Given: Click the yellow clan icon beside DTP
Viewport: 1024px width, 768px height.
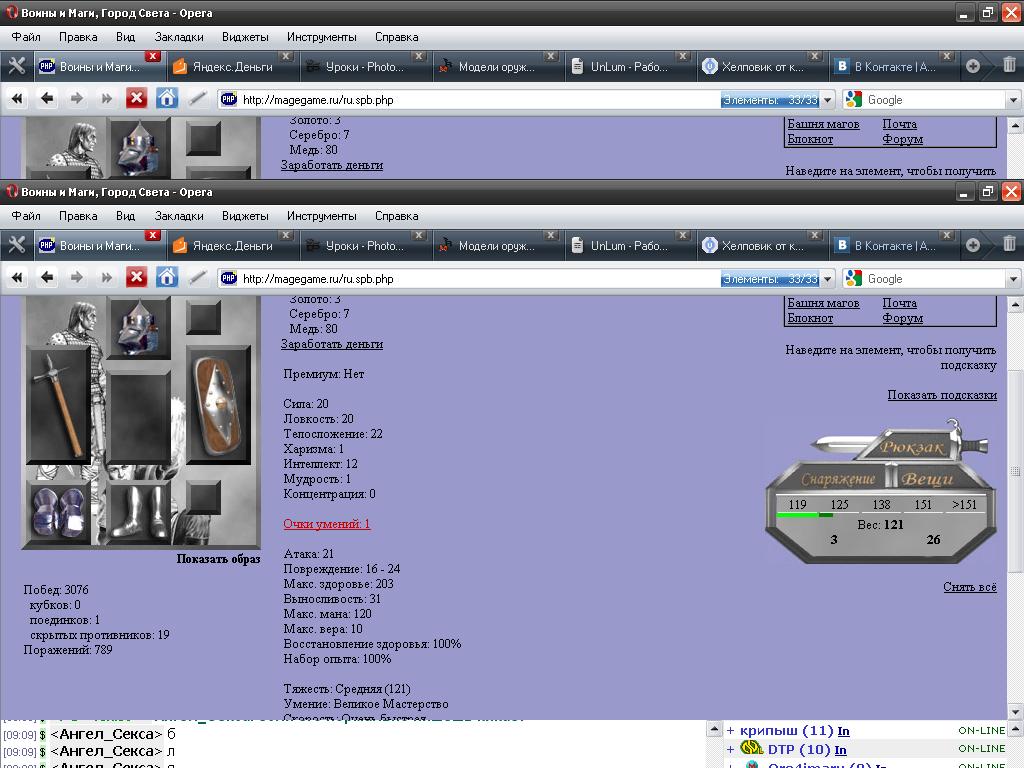Looking at the screenshot, I should [752, 749].
